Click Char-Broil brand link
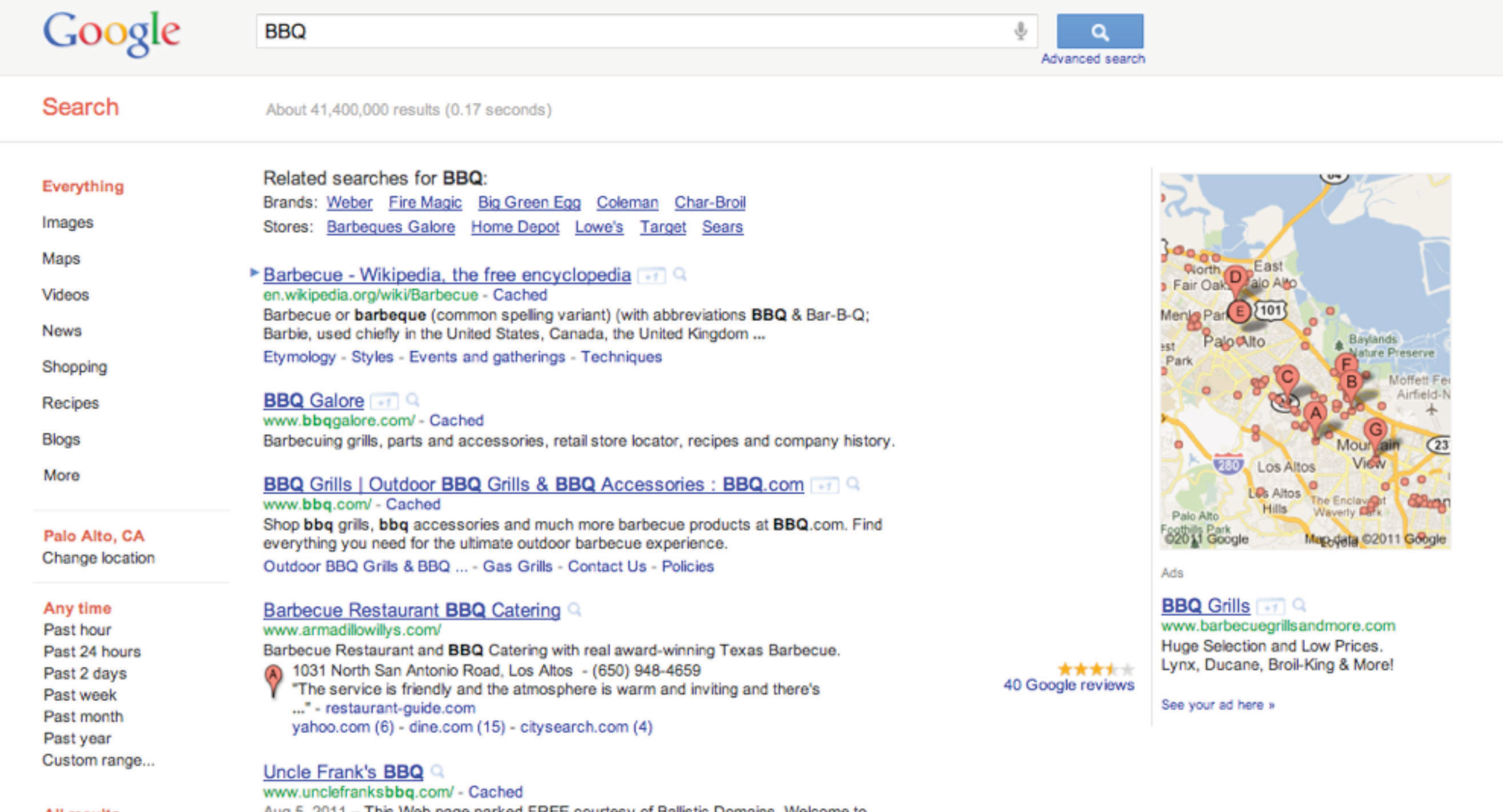Viewport: 1503px width, 812px height. (710, 203)
